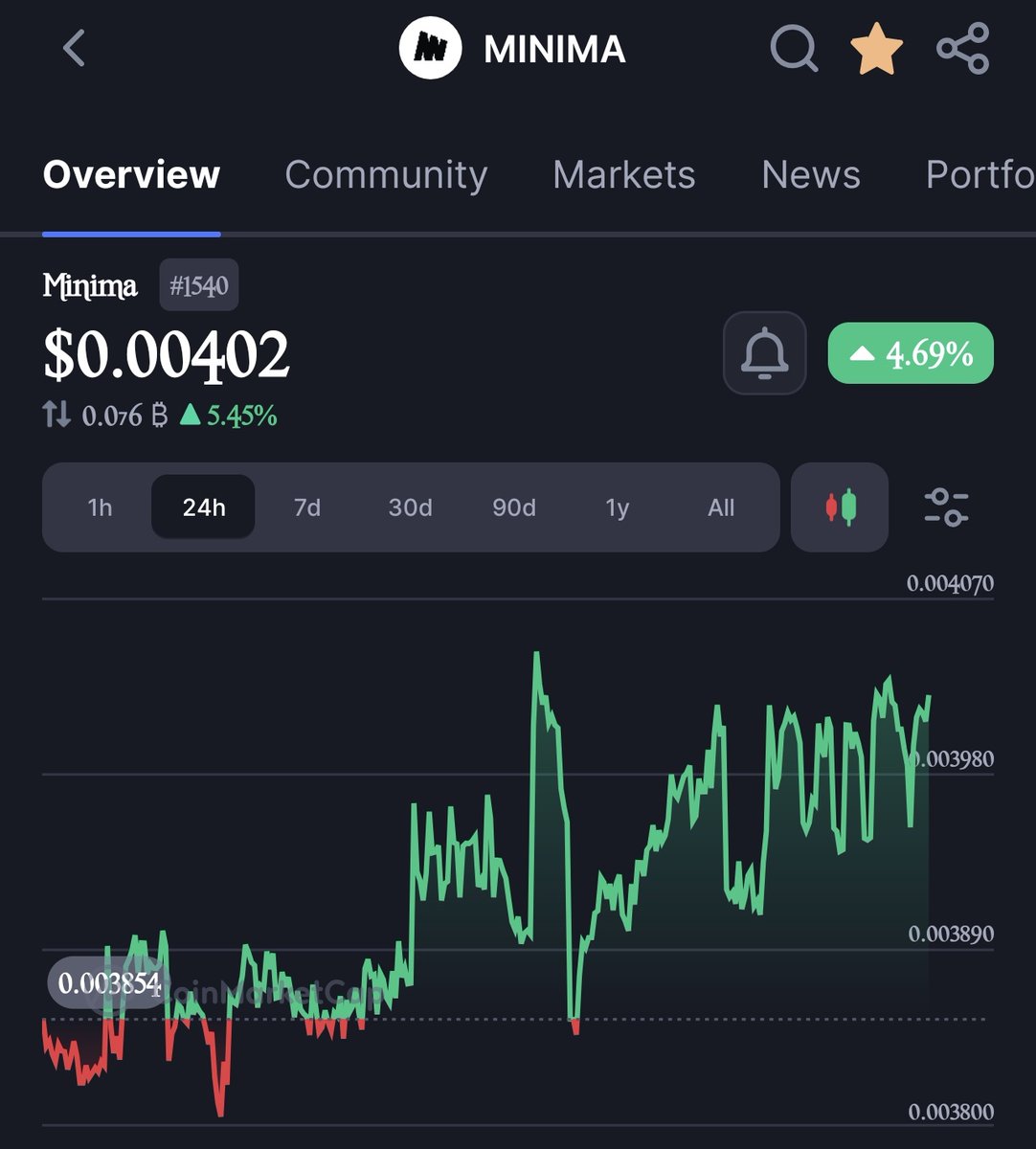This screenshot has width=1036, height=1149.
Task: Open the Markets tab
Action: (x=624, y=175)
